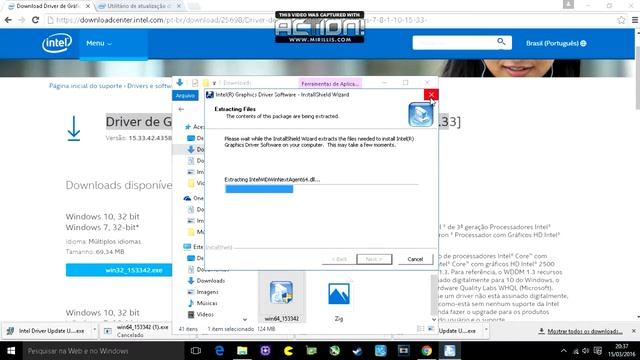The width and height of the screenshot is (640, 360).
Task: Follow Página inicial do suporte breadcrumb
Action: pyautogui.click(x=85, y=86)
